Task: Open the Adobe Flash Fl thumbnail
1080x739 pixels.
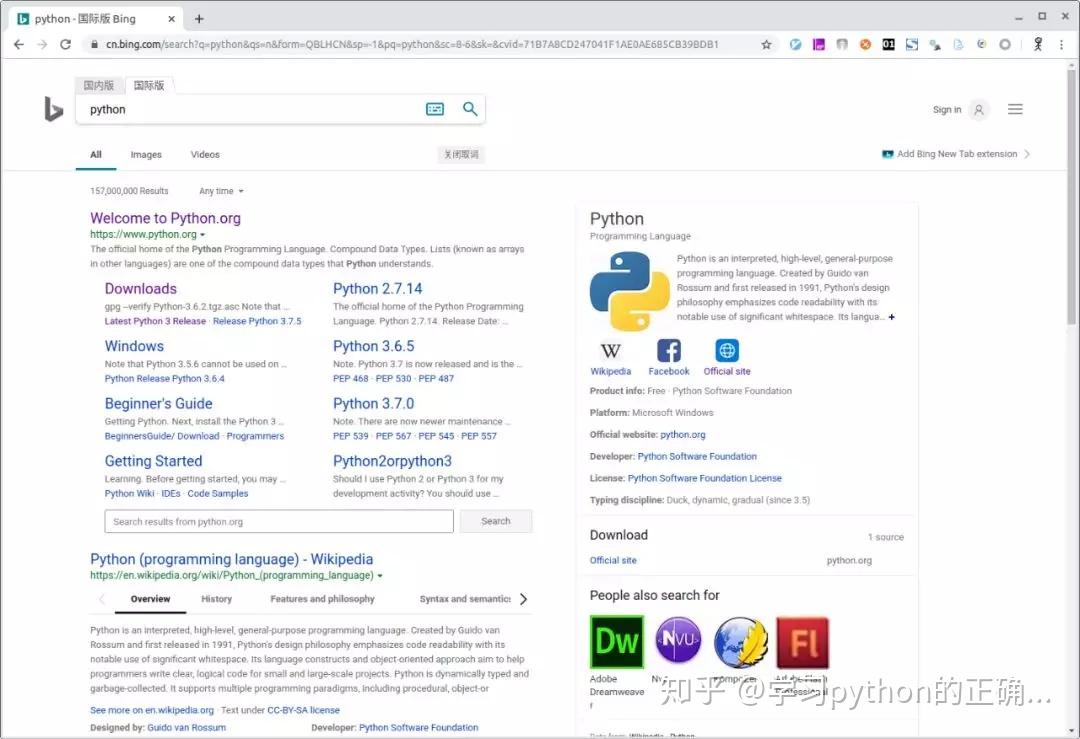Action: pos(802,643)
